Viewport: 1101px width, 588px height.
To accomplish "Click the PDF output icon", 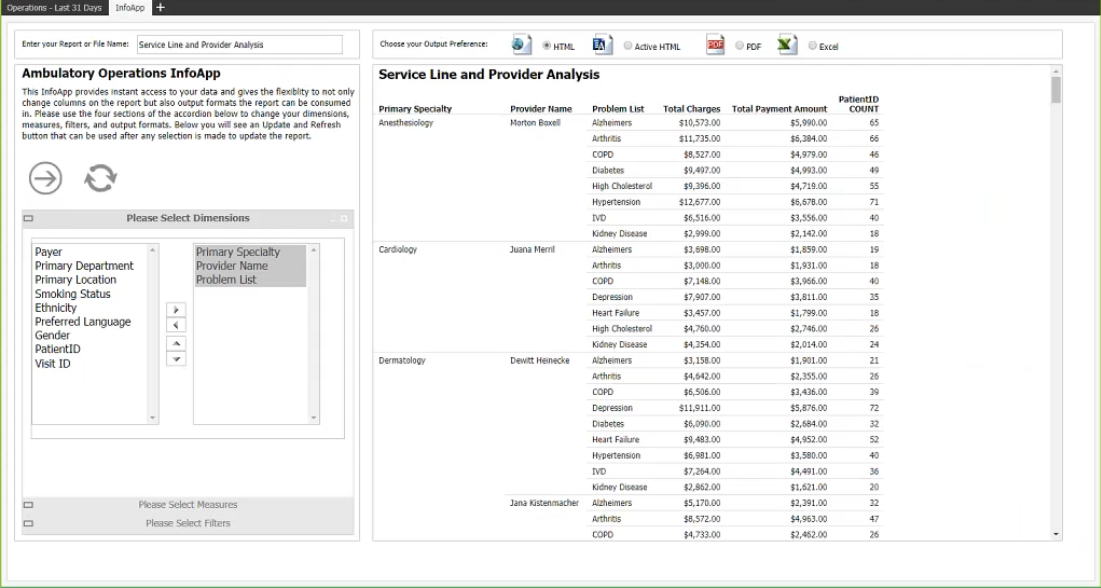I will pos(715,45).
